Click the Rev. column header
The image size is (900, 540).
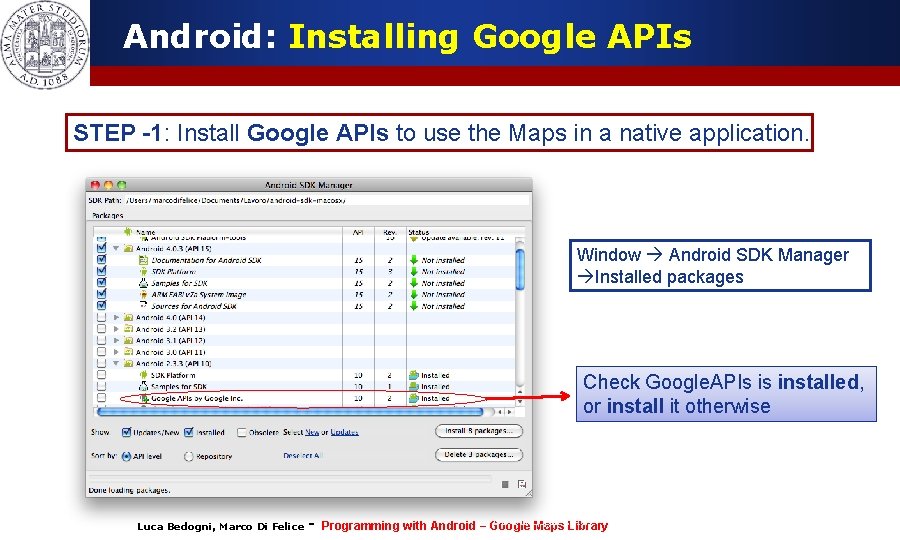click(x=390, y=232)
